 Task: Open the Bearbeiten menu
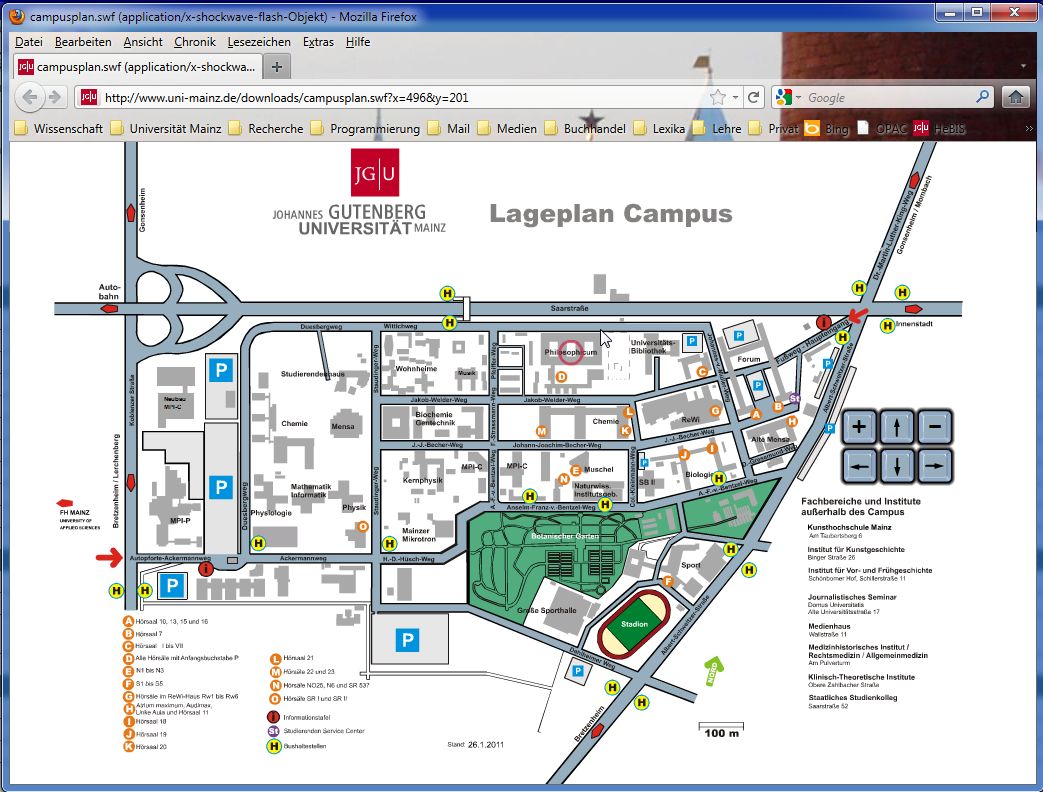tap(83, 42)
